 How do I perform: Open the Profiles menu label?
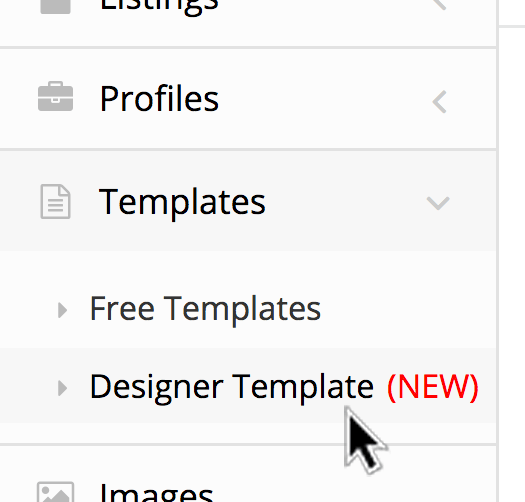[159, 99]
